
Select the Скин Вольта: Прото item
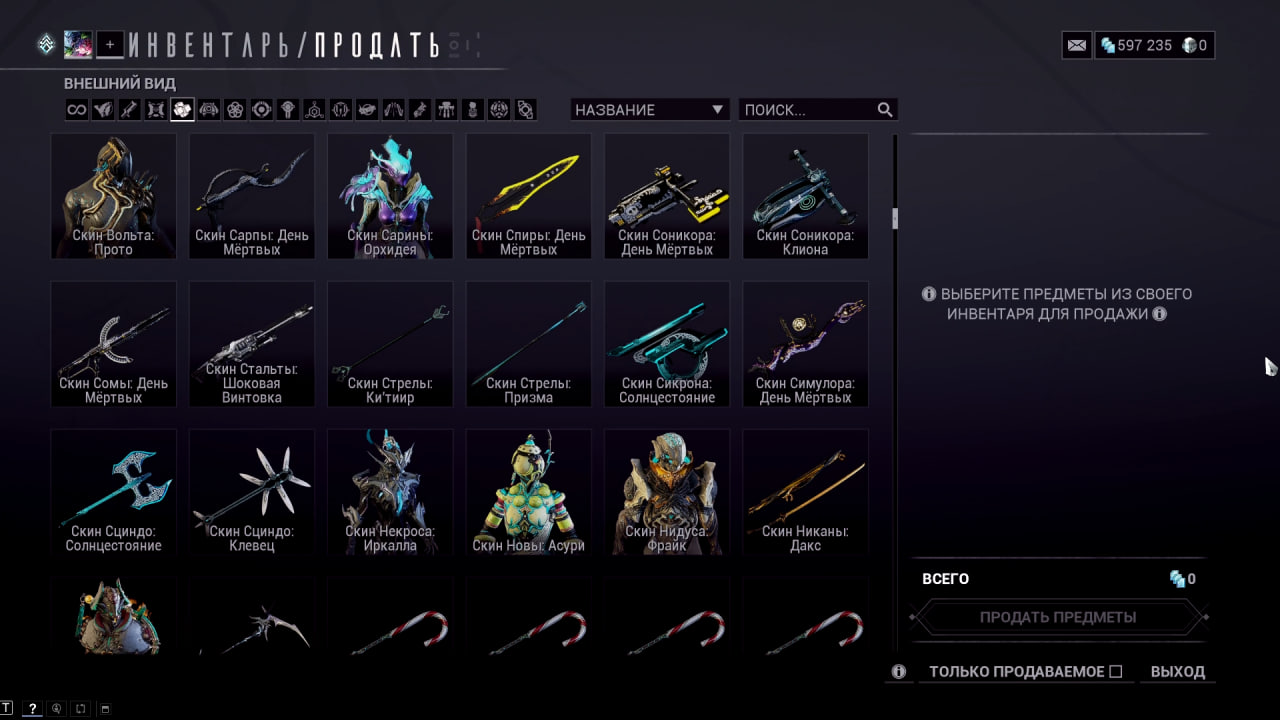pyautogui.click(x=114, y=196)
